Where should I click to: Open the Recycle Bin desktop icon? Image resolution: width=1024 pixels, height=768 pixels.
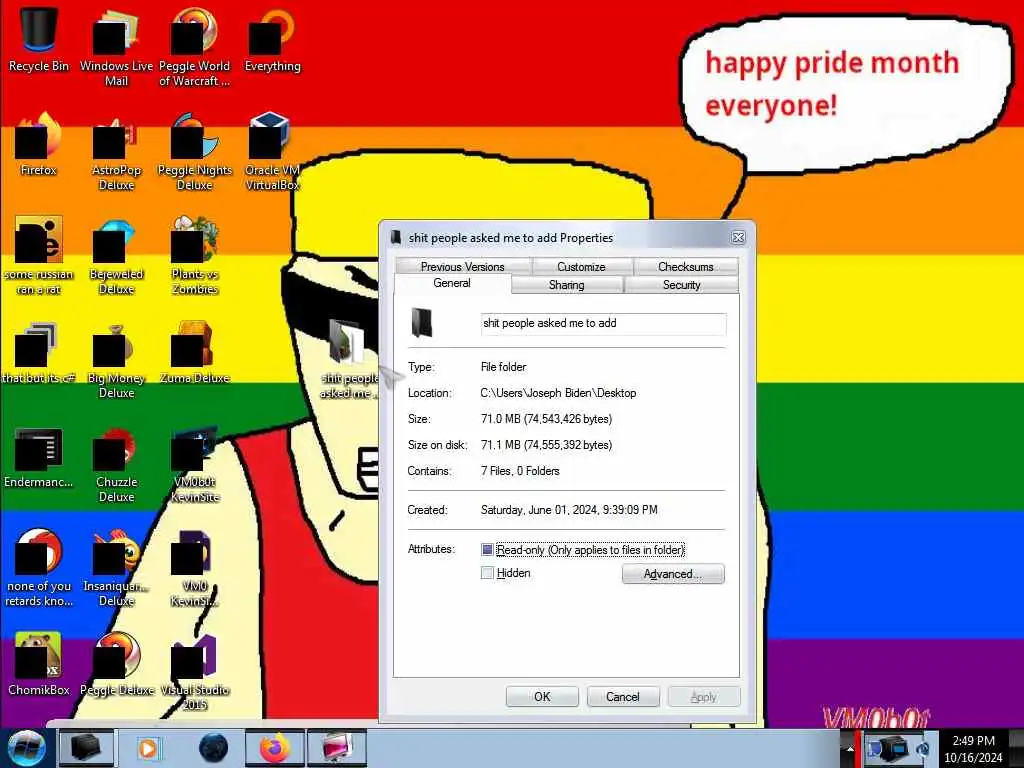[x=39, y=39]
